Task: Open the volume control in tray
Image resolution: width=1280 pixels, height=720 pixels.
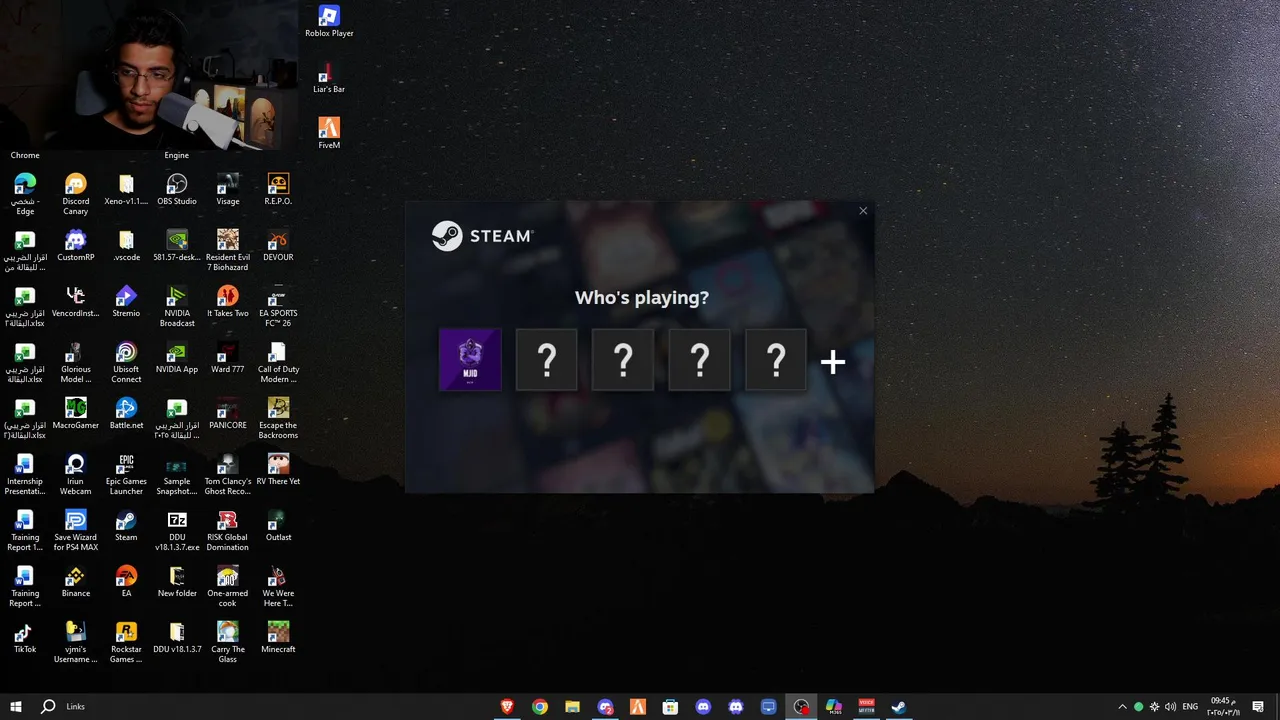Action: click(1170, 707)
